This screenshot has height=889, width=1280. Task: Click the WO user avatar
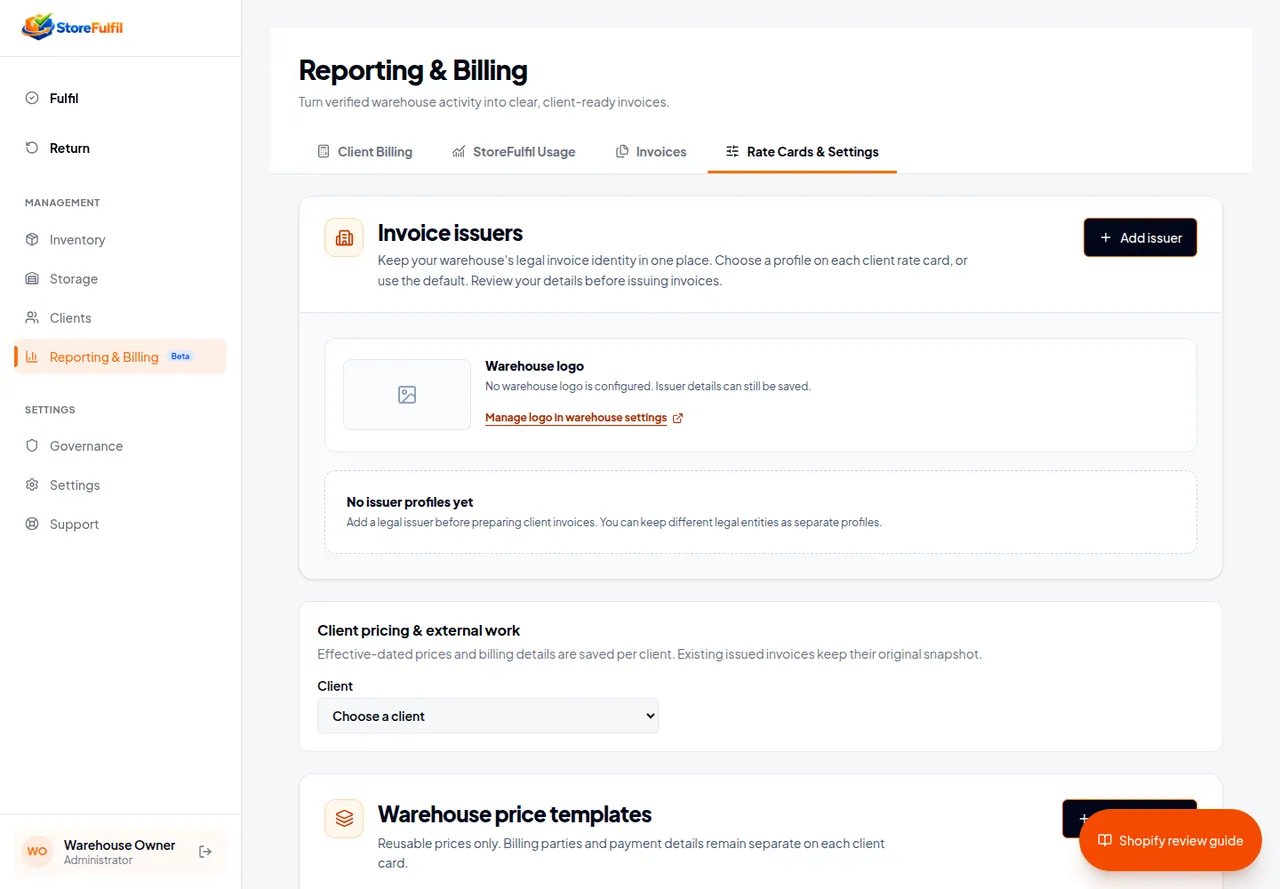coord(37,852)
